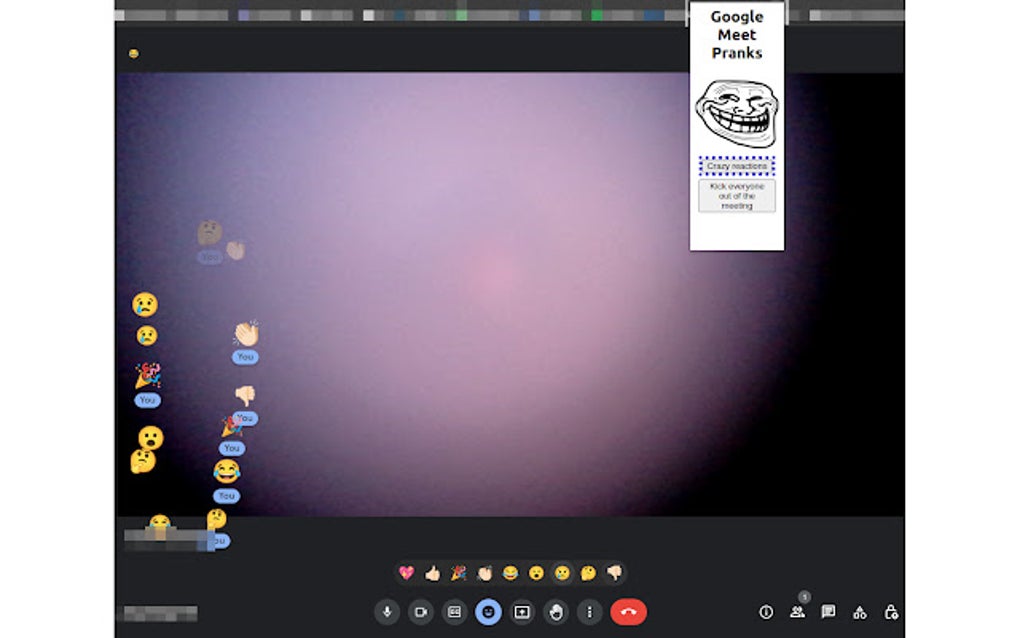Open the in-call chat panel
Image resolution: width=1020 pixels, height=638 pixels.
tap(827, 611)
